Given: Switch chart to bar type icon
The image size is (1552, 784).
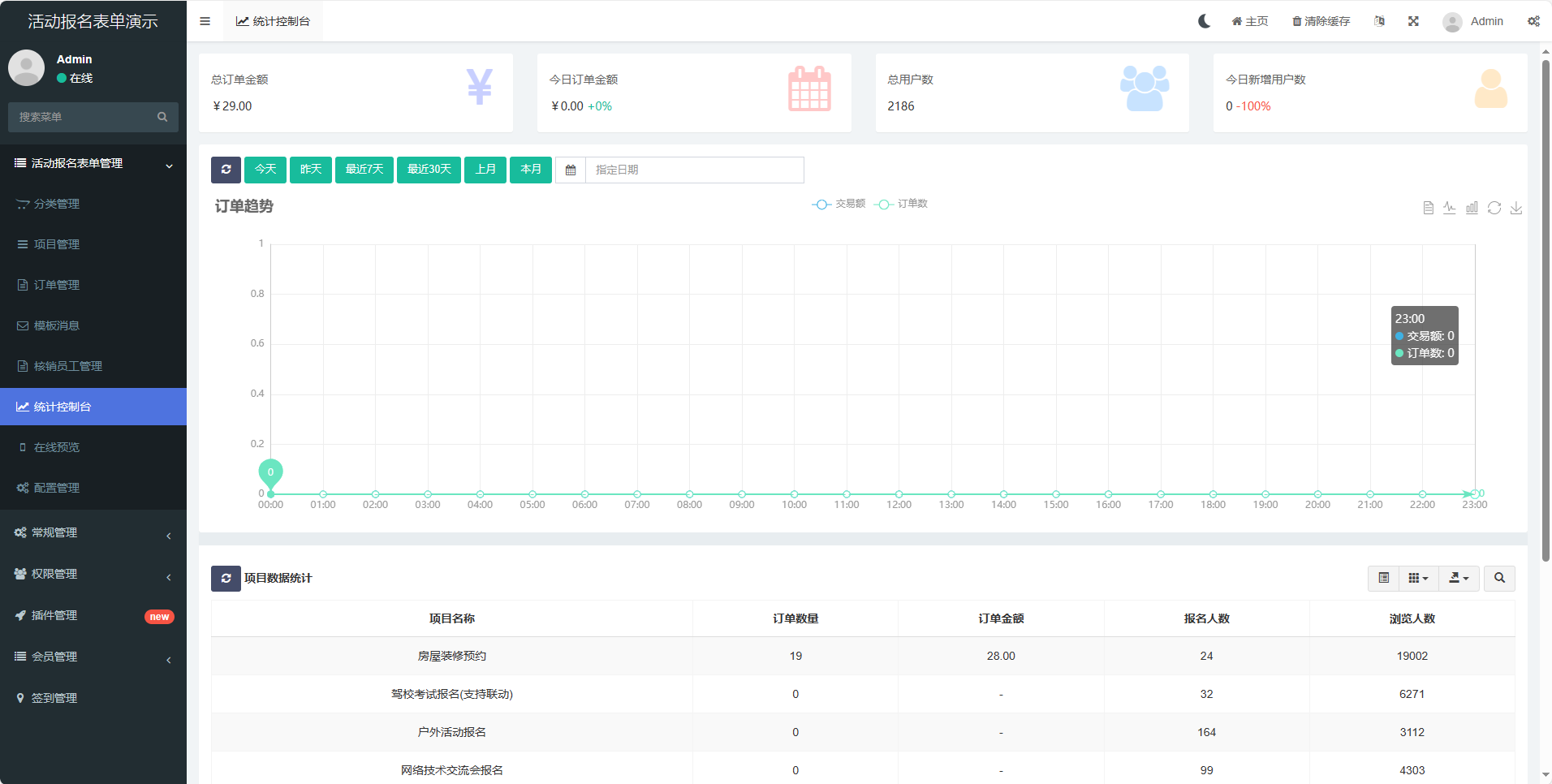Looking at the screenshot, I should [x=1472, y=208].
